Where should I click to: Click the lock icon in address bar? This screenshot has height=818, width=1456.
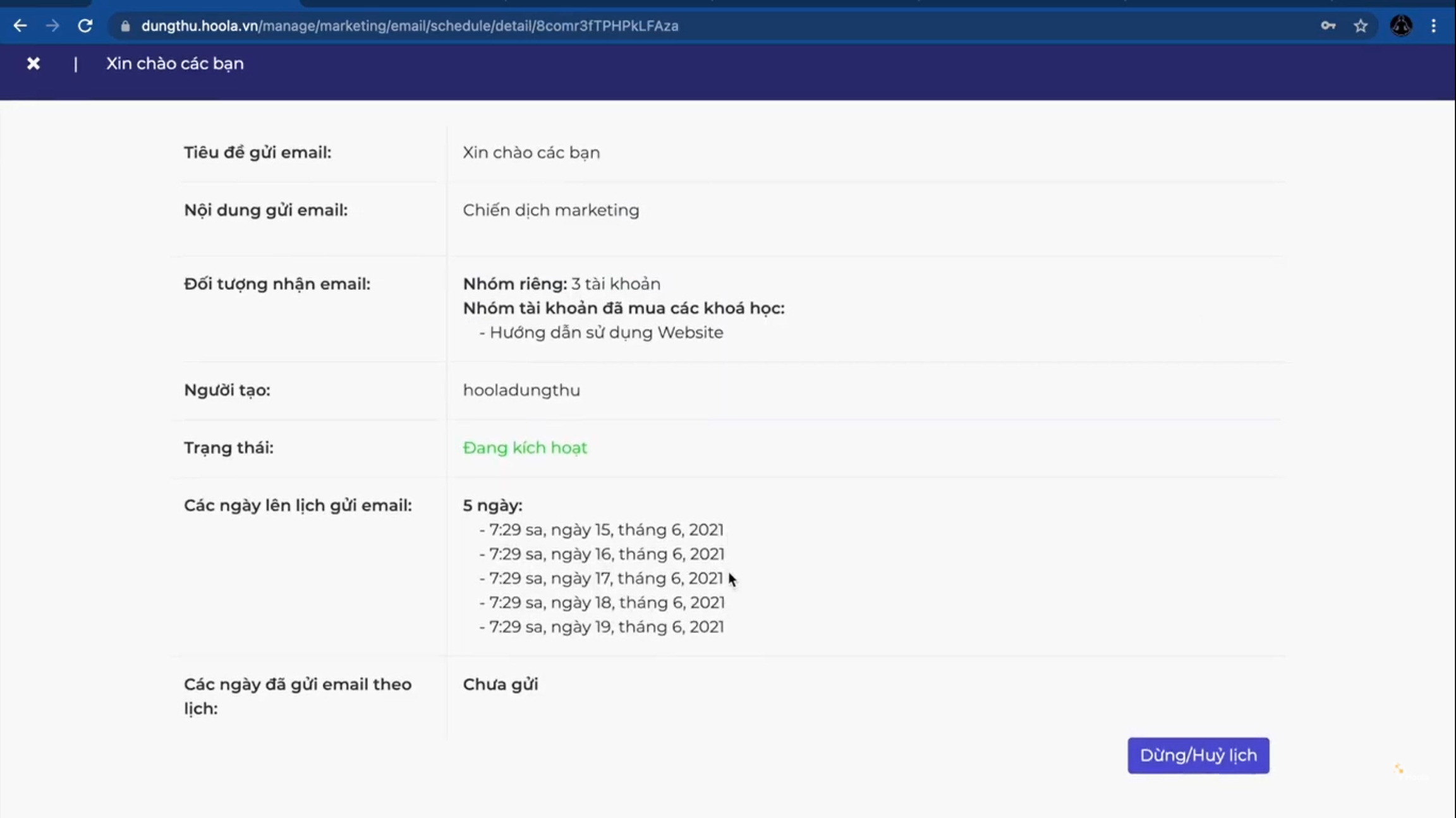(x=125, y=26)
